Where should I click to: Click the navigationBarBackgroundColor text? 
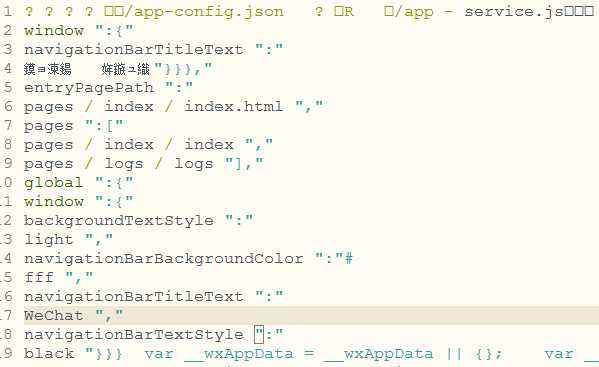click(164, 259)
